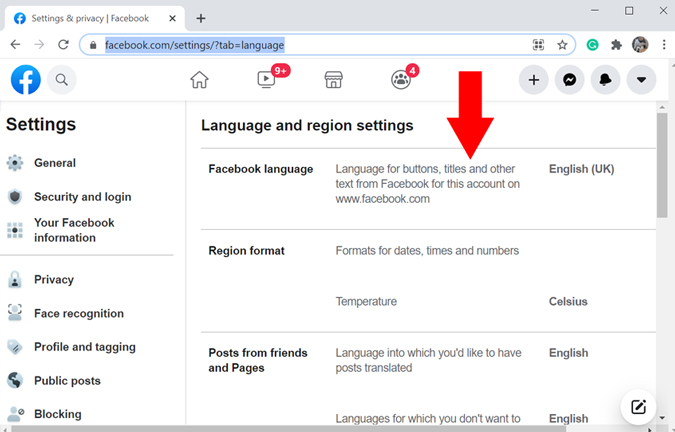The height and width of the screenshot is (432, 675).
Task: Click the Create plus button
Action: pos(534,80)
